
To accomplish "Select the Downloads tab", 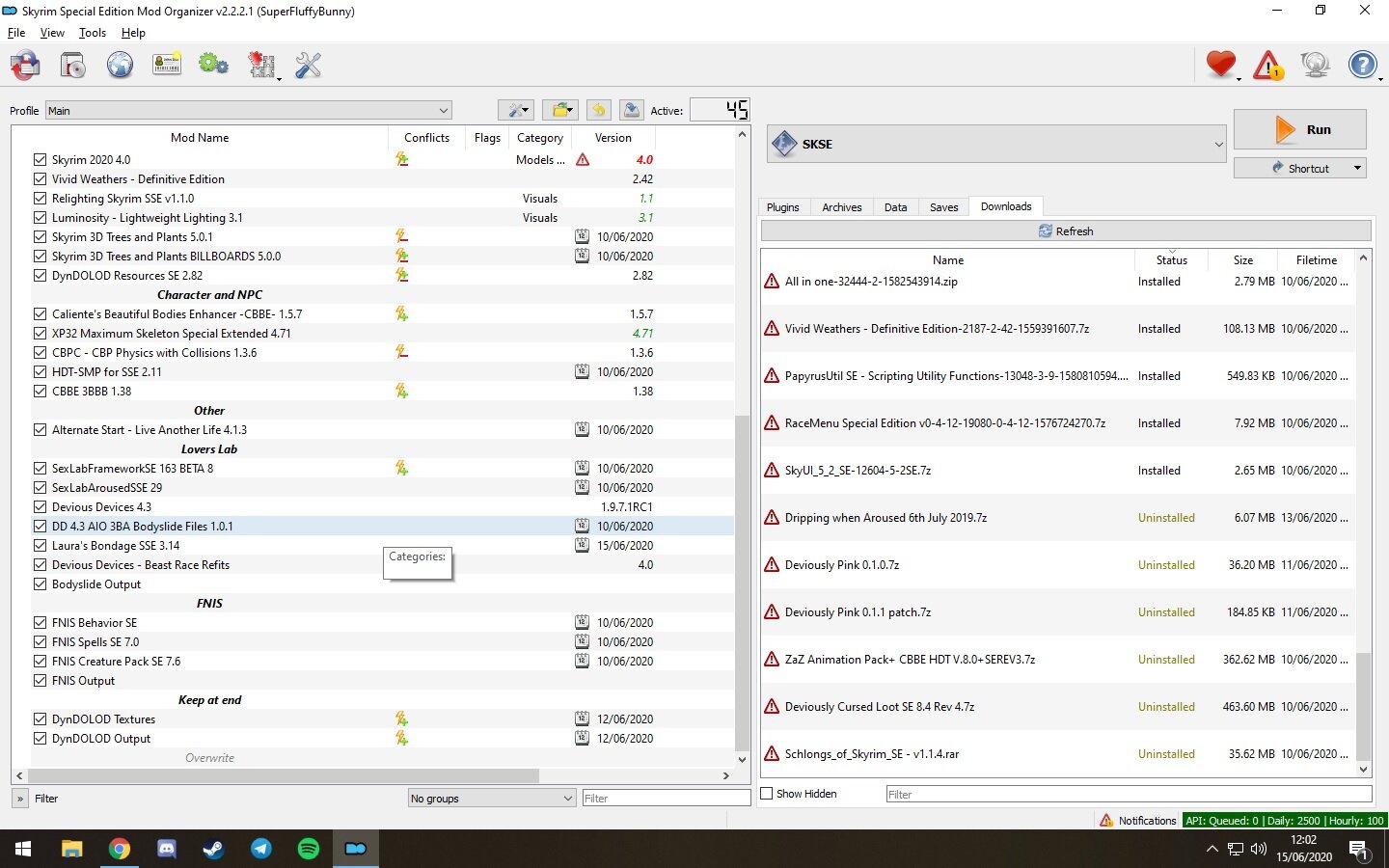I will 1006,206.
